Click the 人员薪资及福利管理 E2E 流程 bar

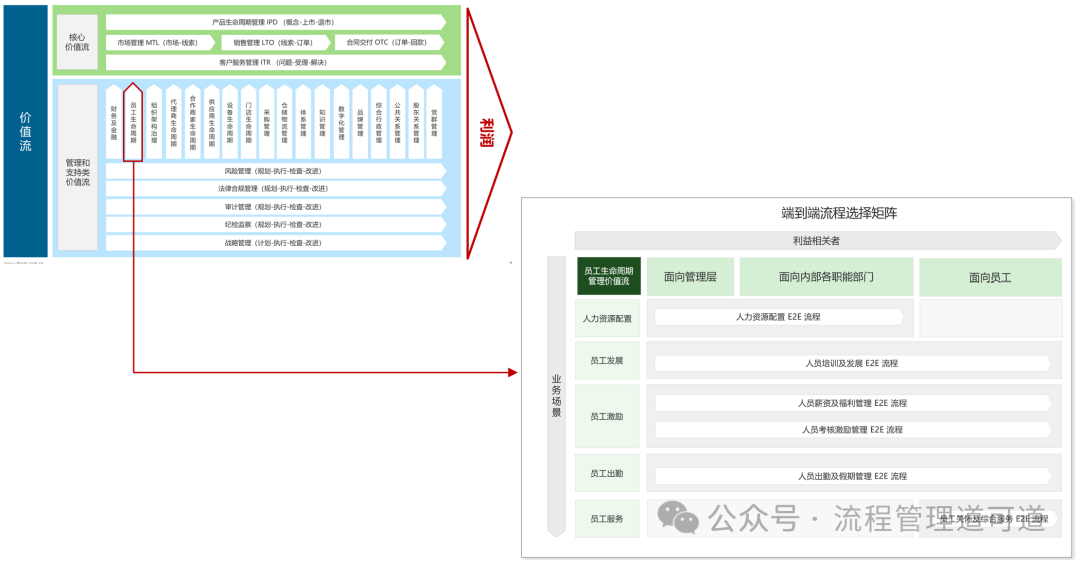852,403
